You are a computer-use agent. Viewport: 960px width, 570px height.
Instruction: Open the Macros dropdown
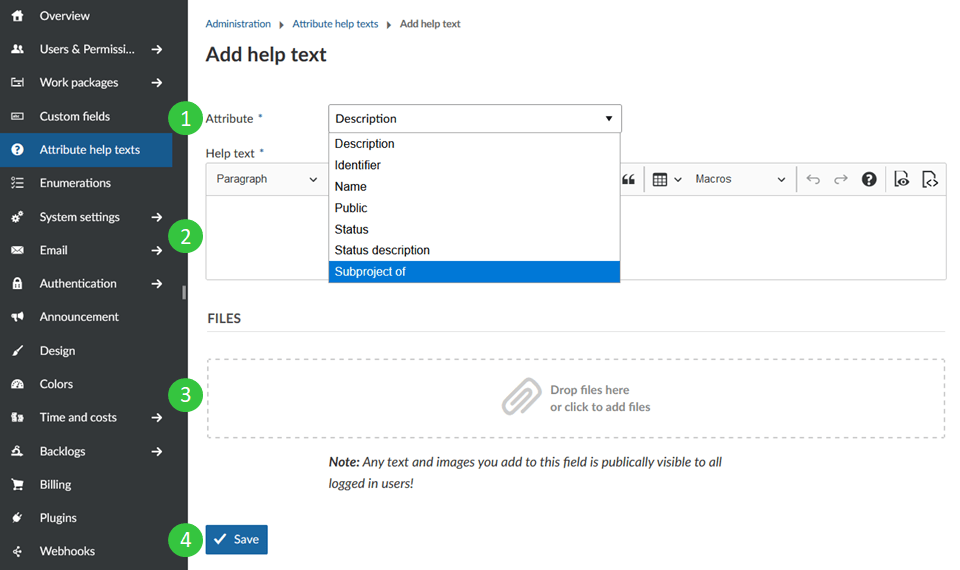(740, 180)
